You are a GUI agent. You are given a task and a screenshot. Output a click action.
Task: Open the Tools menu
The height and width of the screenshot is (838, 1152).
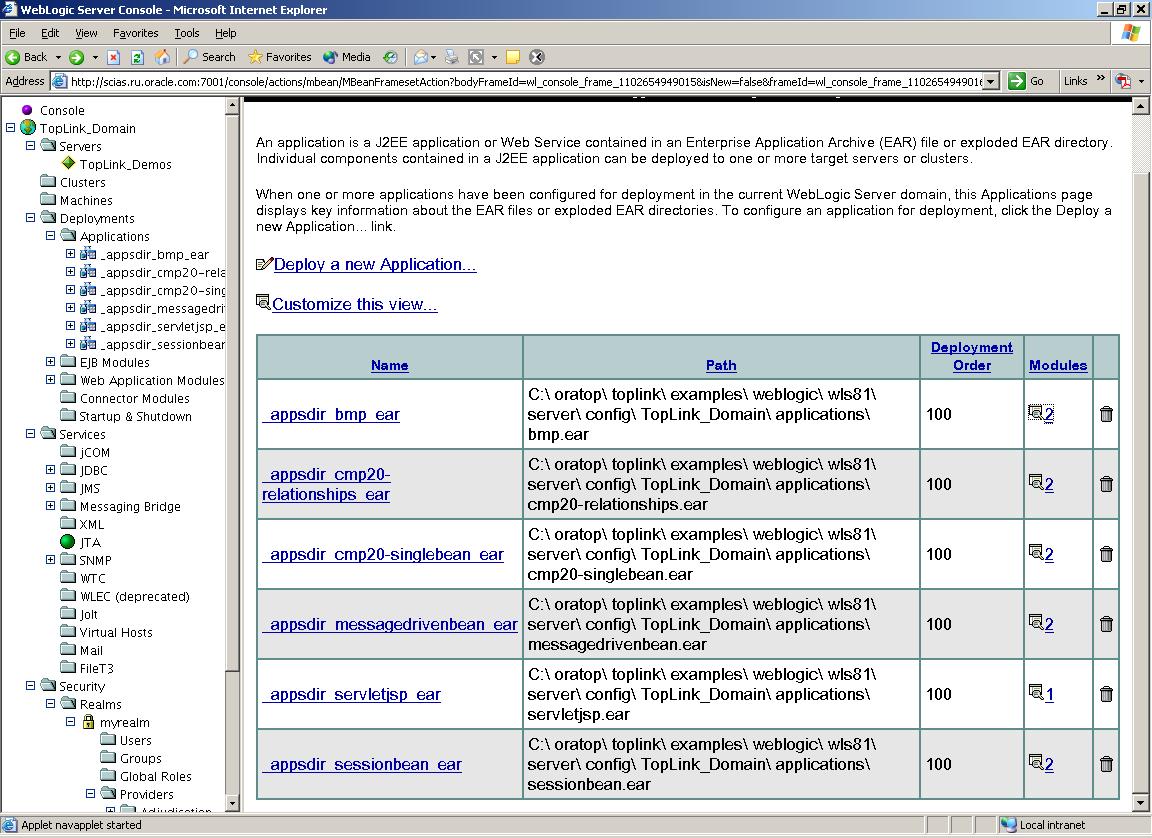pyautogui.click(x=187, y=33)
